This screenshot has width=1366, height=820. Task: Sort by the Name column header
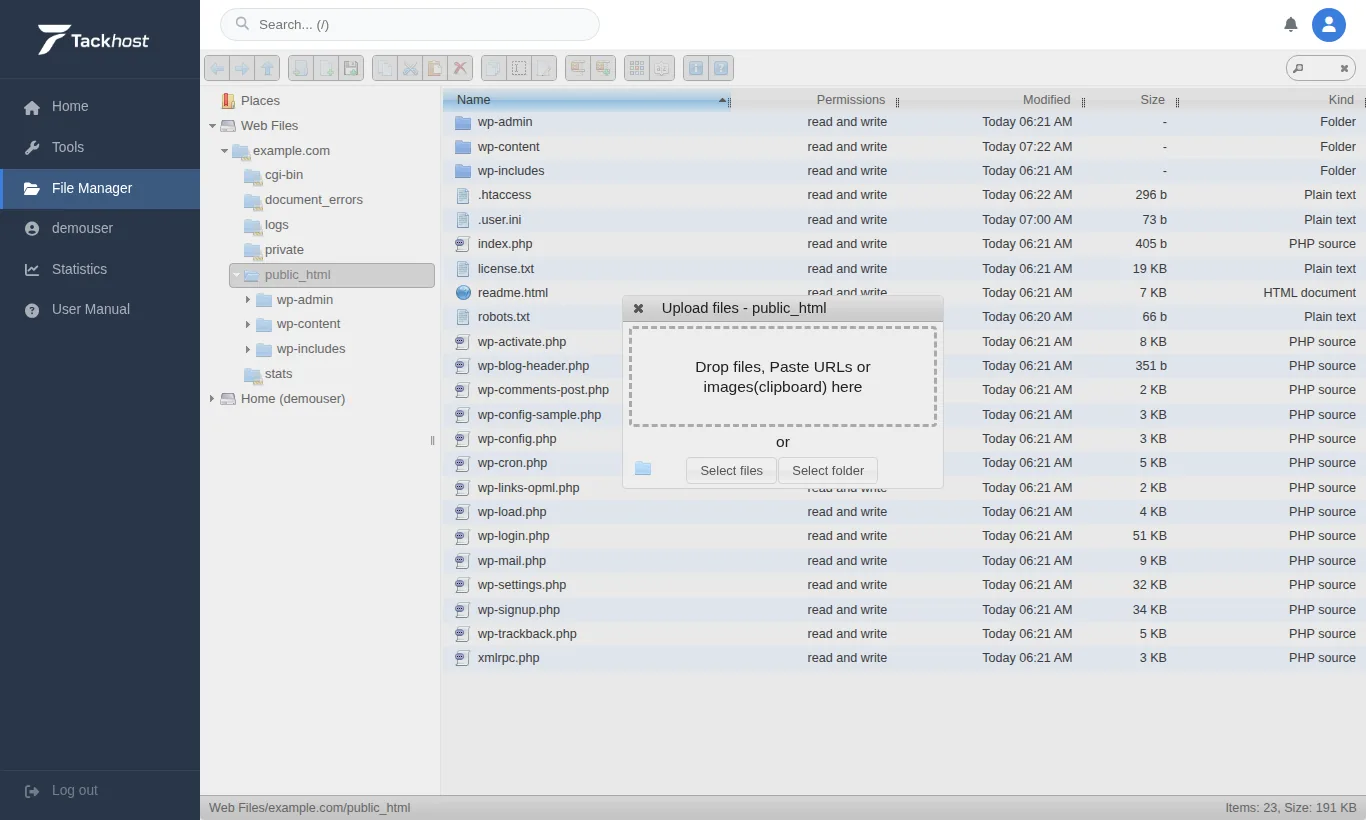click(x=586, y=99)
